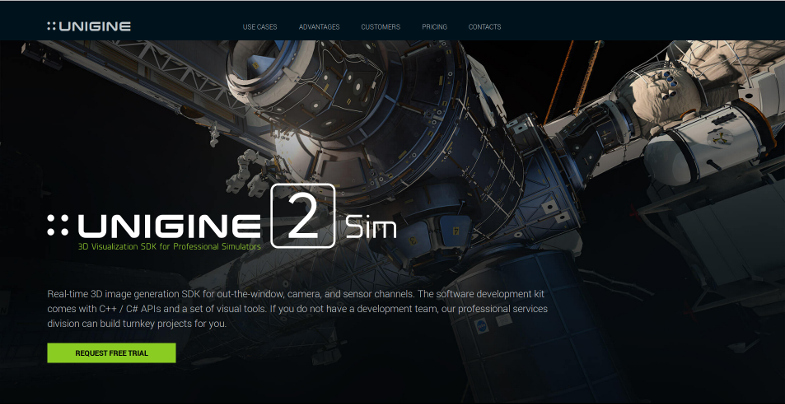Open the Customers nav link

pos(380,27)
